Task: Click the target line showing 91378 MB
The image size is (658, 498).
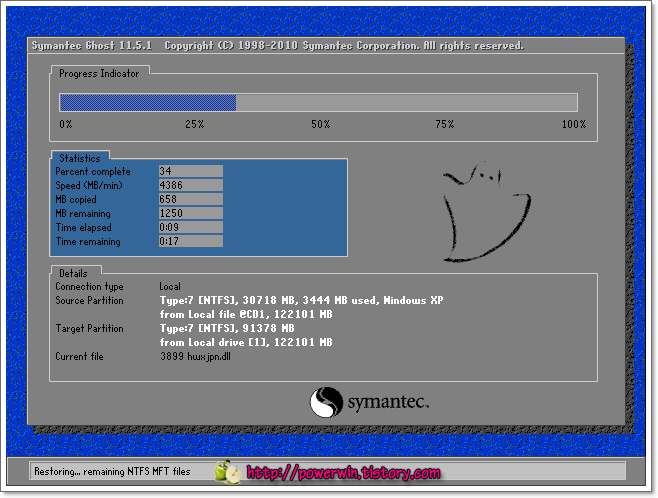Action: click(227, 328)
